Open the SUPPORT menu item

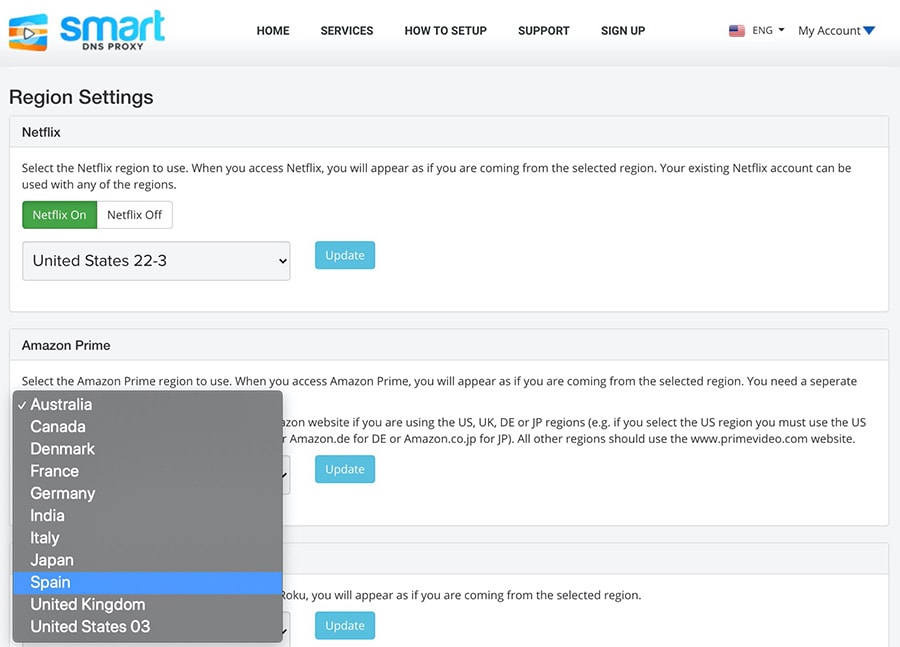(x=544, y=30)
